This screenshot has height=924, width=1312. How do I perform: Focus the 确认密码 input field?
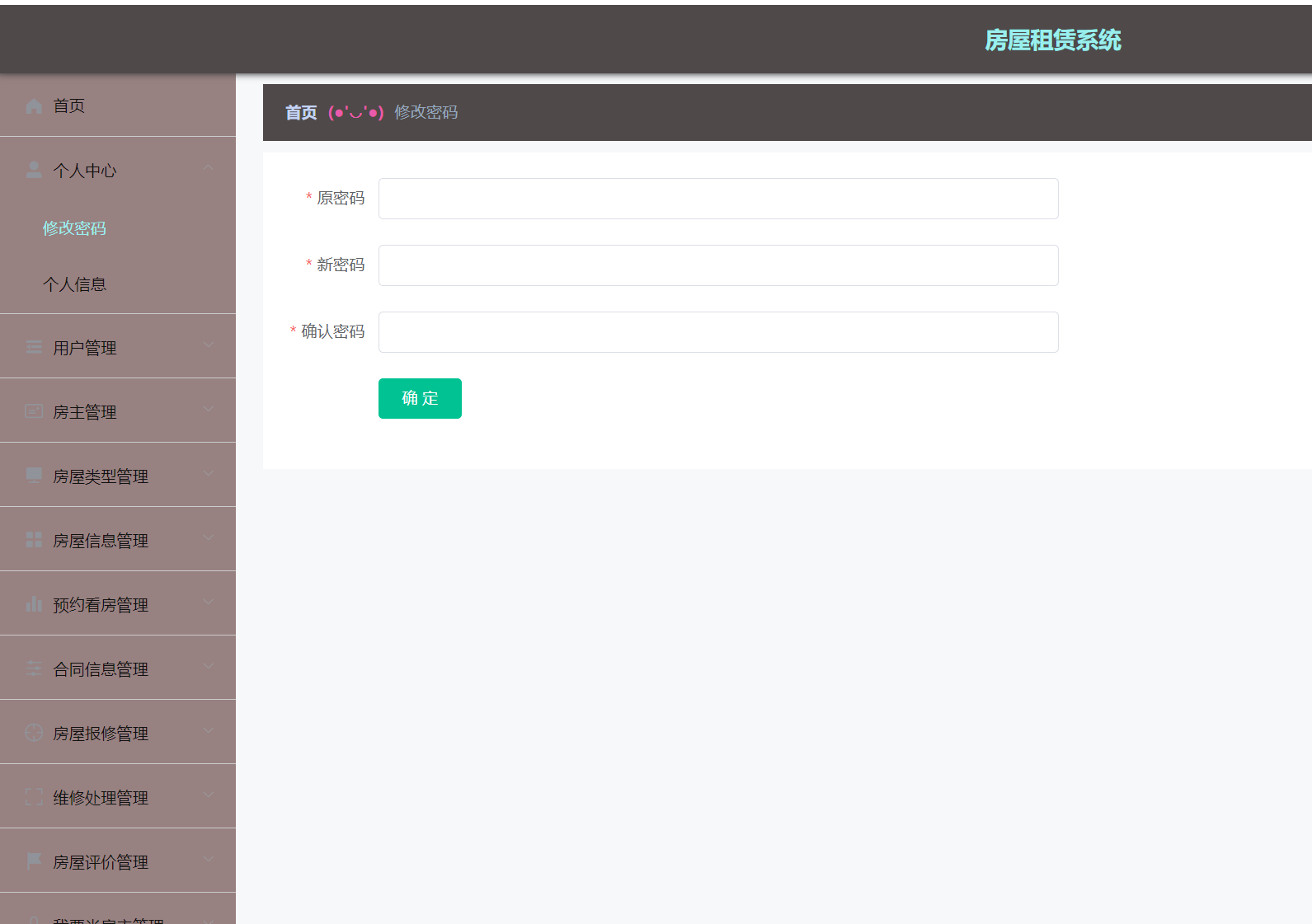pyautogui.click(x=718, y=332)
